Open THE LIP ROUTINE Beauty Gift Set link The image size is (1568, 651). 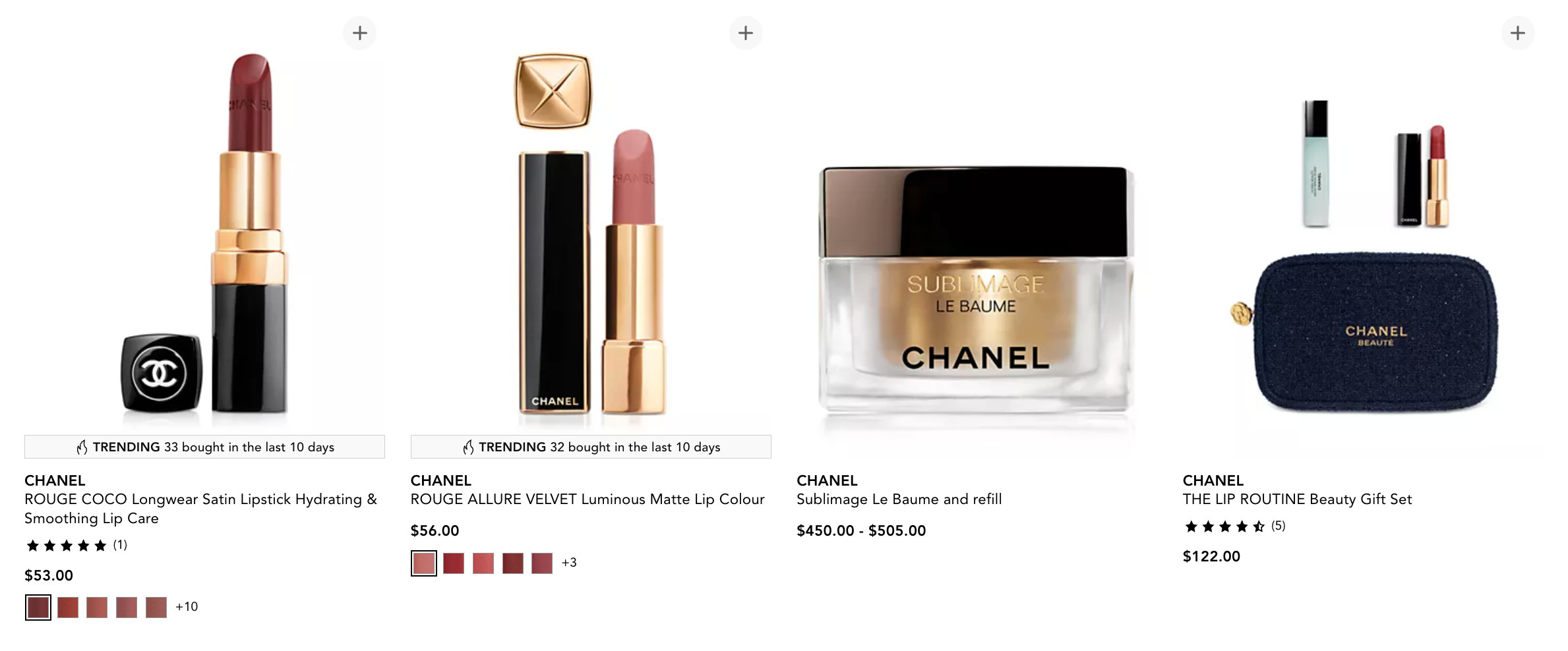tap(1297, 499)
